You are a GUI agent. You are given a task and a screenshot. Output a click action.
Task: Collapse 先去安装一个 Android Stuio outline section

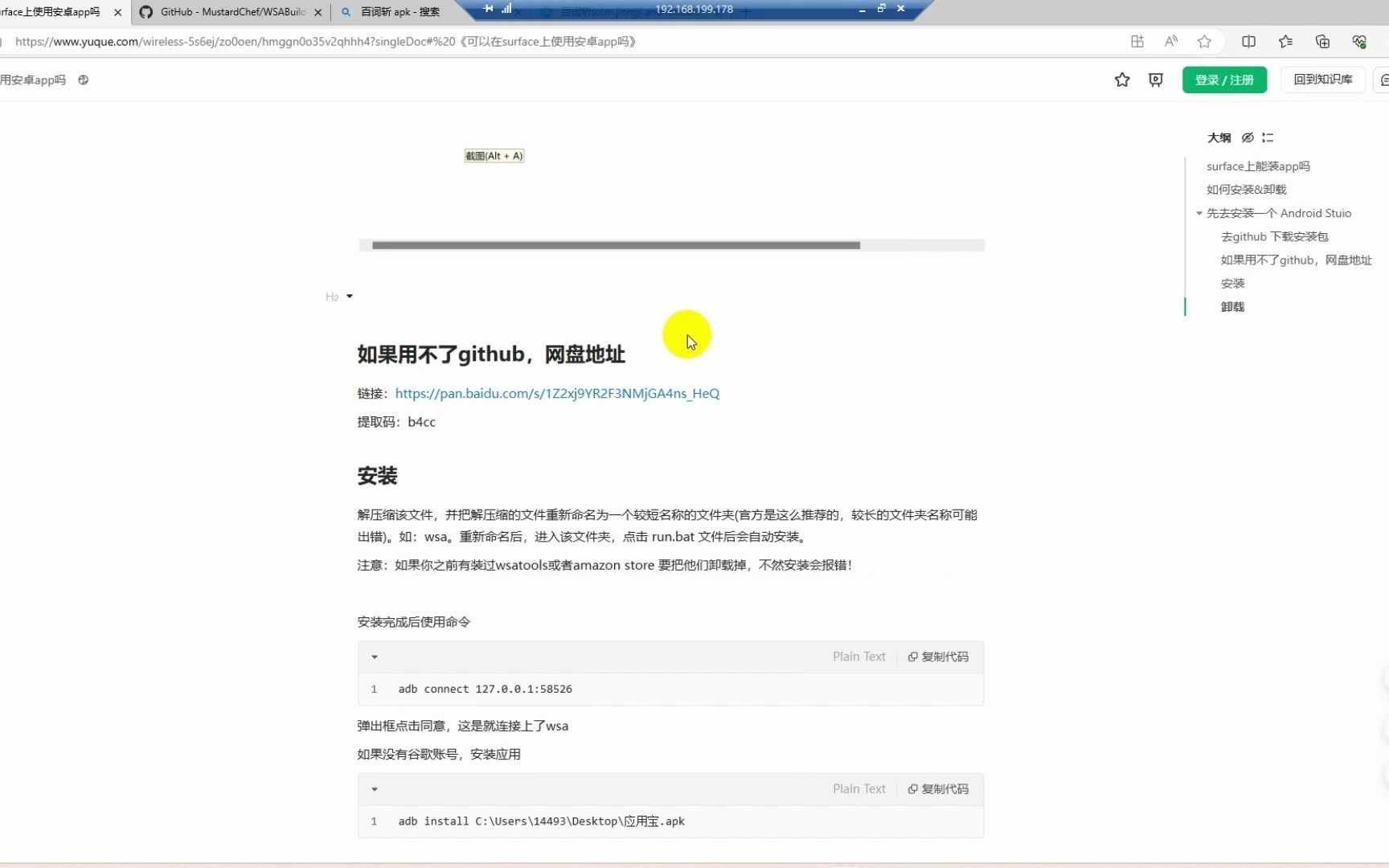click(1199, 213)
